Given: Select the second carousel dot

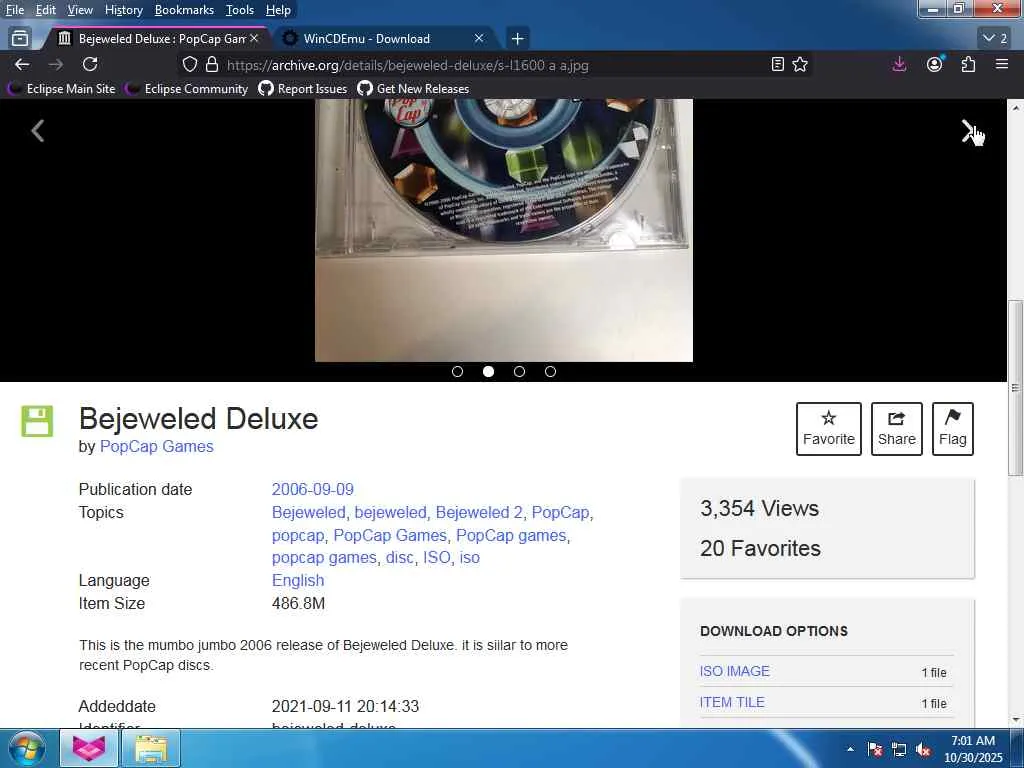Looking at the screenshot, I should (x=488, y=372).
